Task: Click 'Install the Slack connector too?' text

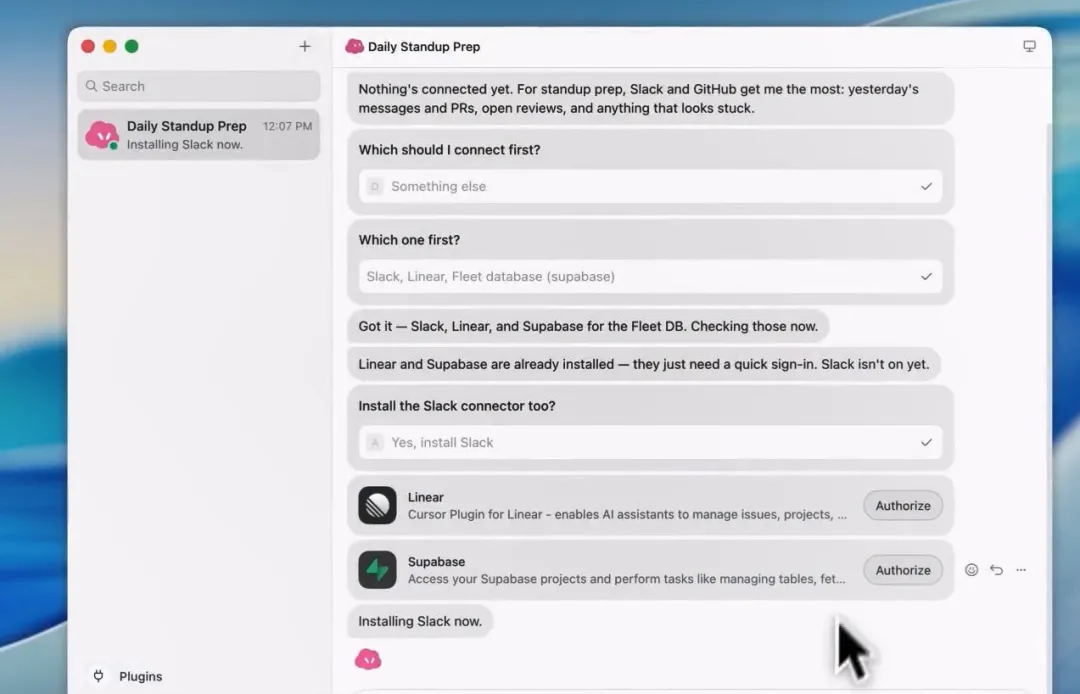Action: (457, 406)
